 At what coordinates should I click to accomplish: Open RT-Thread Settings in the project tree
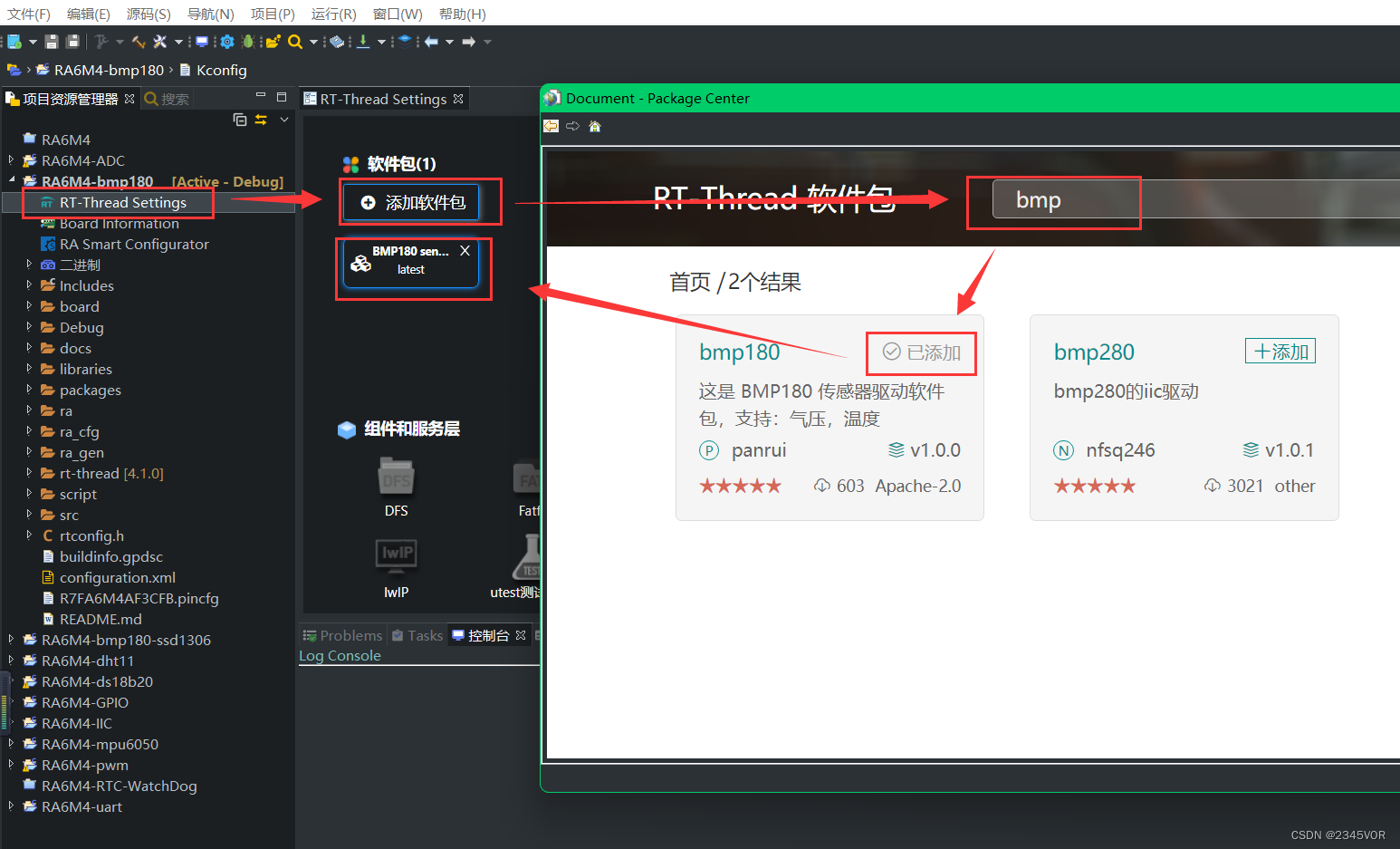[123, 202]
